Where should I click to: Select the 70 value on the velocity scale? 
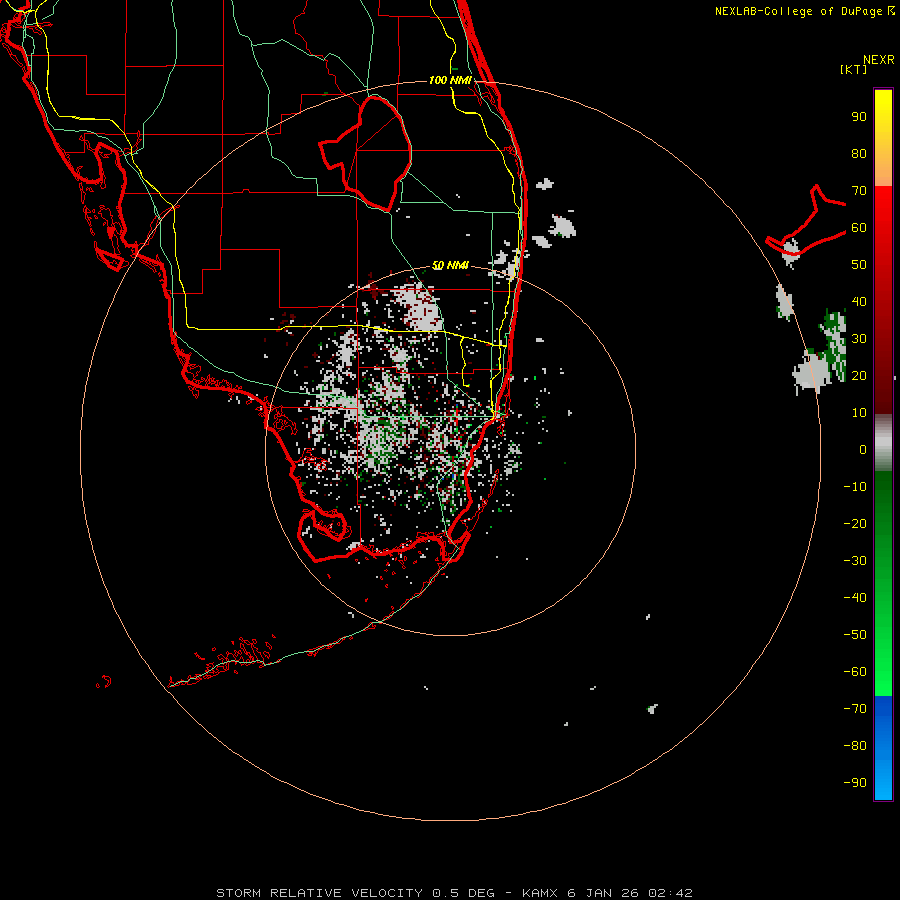tap(859, 191)
